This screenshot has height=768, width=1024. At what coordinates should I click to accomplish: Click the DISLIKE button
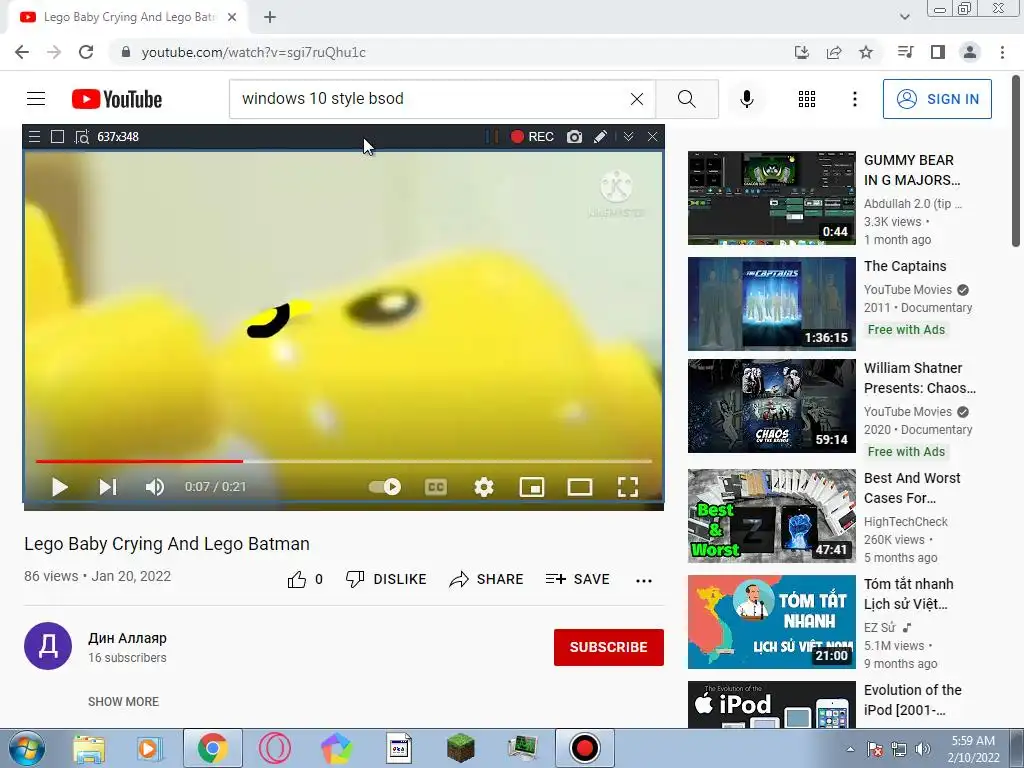point(386,579)
